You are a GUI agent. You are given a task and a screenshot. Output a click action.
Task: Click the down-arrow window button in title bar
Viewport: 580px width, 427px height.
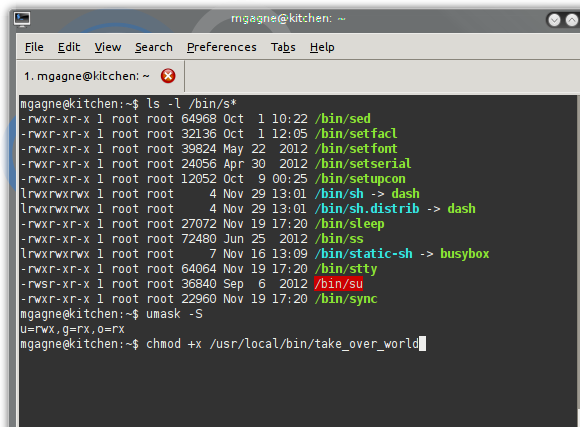[554, 20]
